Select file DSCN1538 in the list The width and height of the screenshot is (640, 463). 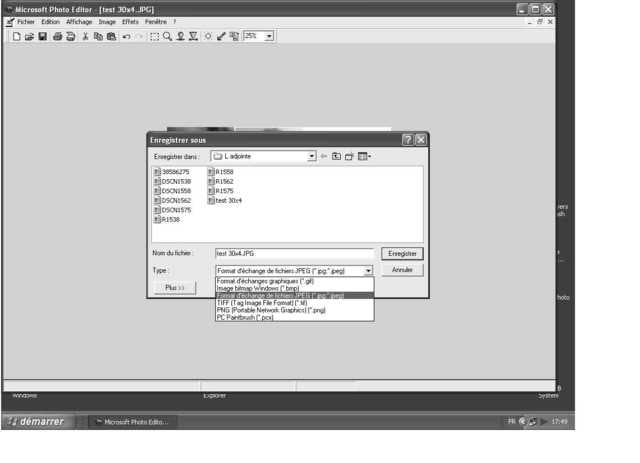coord(172,181)
